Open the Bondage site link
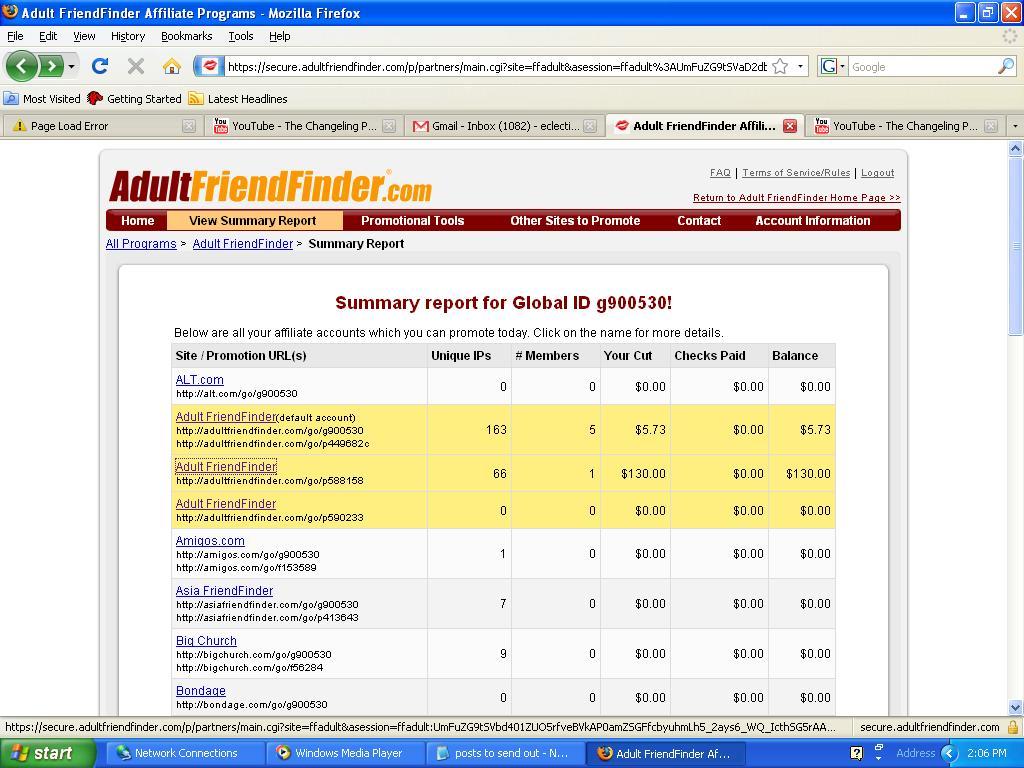Viewport: 1024px width, 768px height. tap(200, 690)
